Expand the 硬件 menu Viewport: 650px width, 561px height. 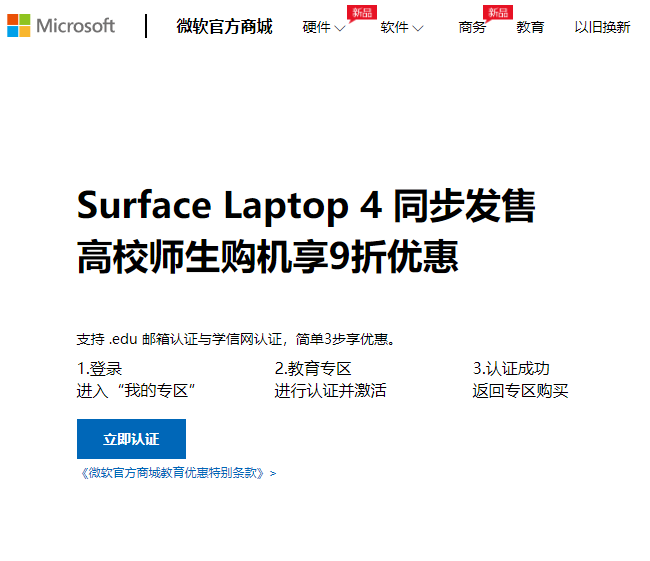(x=324, y=27)
